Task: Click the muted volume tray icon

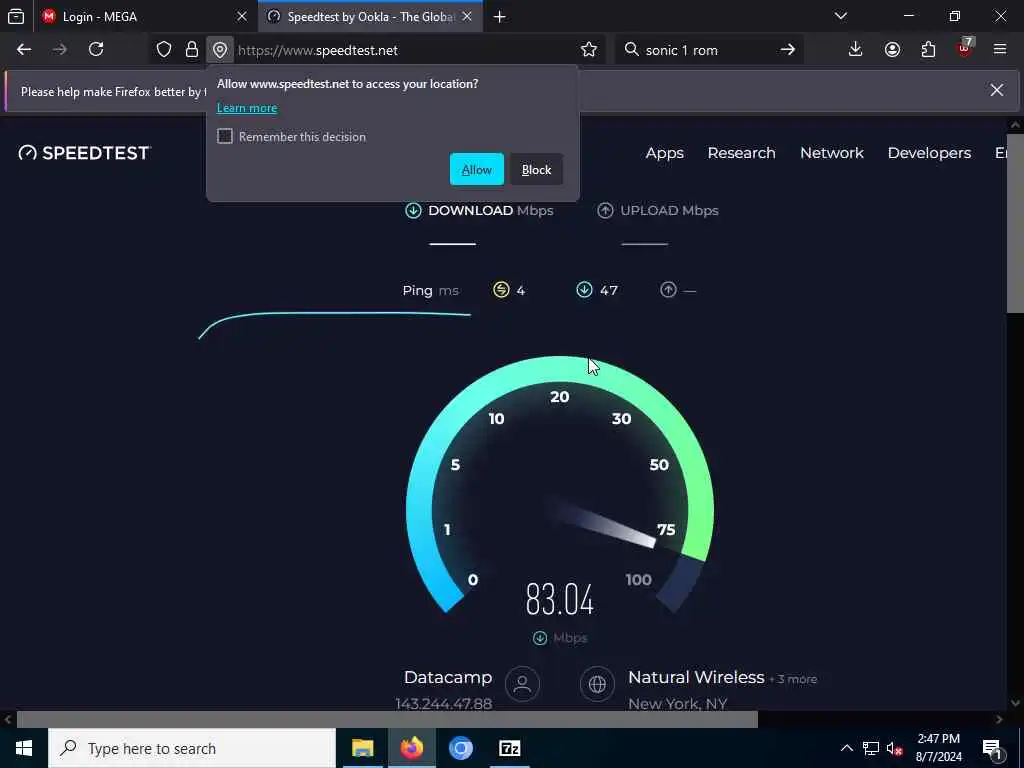Action: pyautogui.click(x=895, y=748)
